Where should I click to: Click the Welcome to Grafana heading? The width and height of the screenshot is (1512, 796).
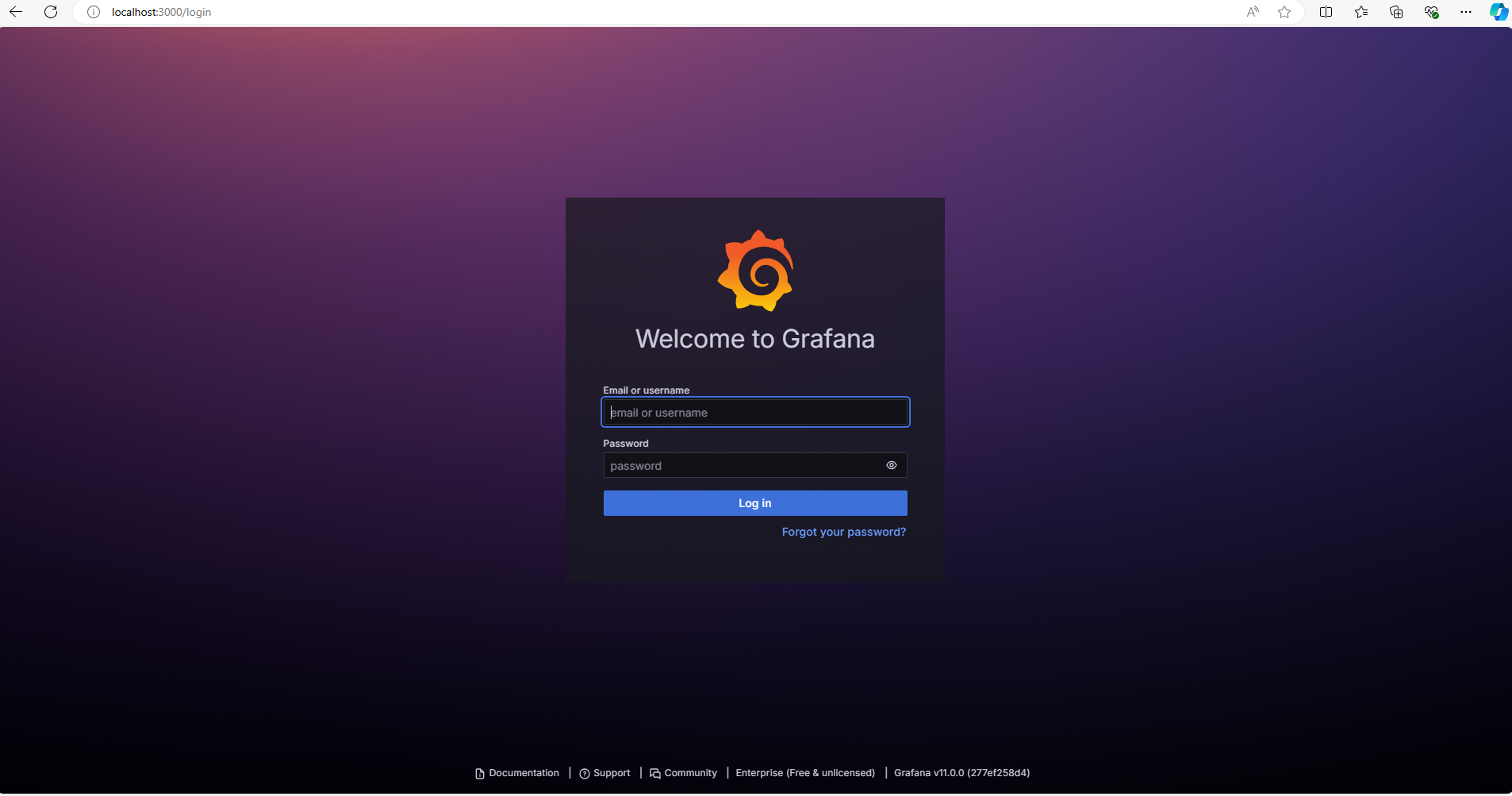(755, 339)
